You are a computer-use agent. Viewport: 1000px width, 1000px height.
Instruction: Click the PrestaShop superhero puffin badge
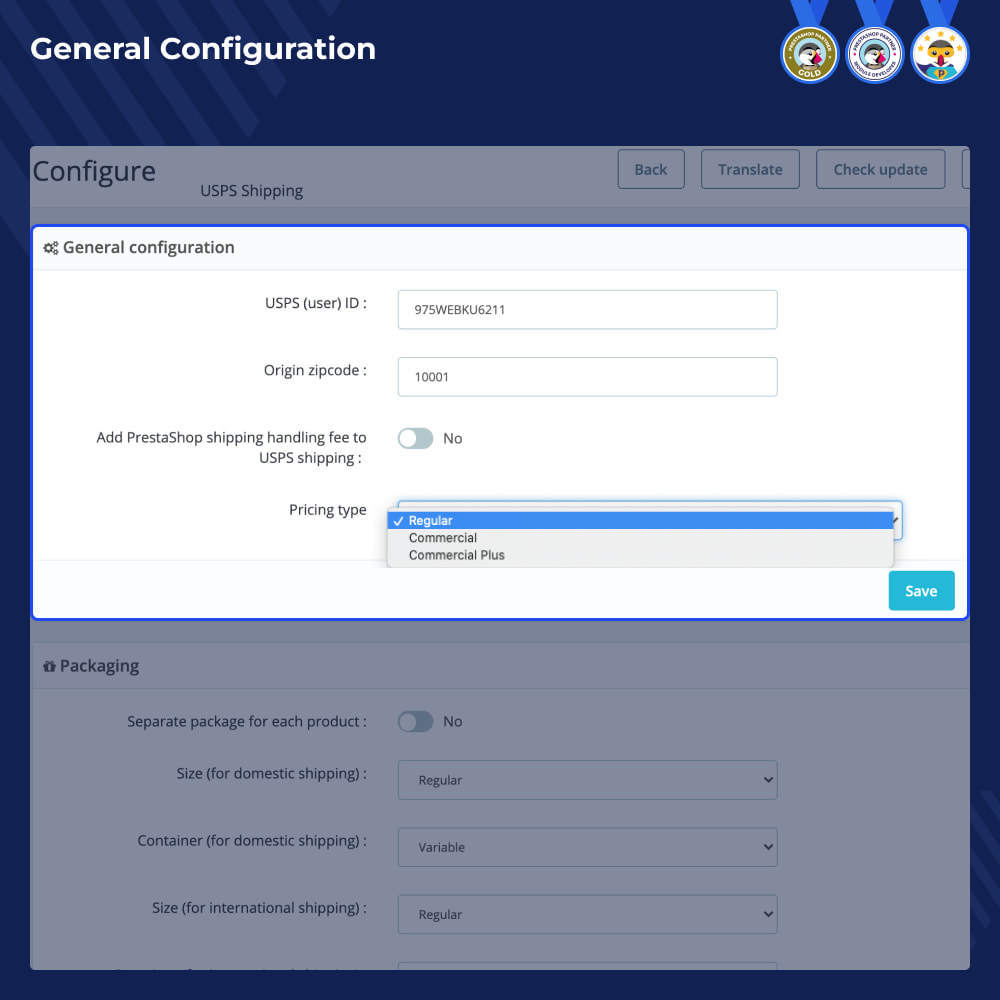[x=939, y=54]
